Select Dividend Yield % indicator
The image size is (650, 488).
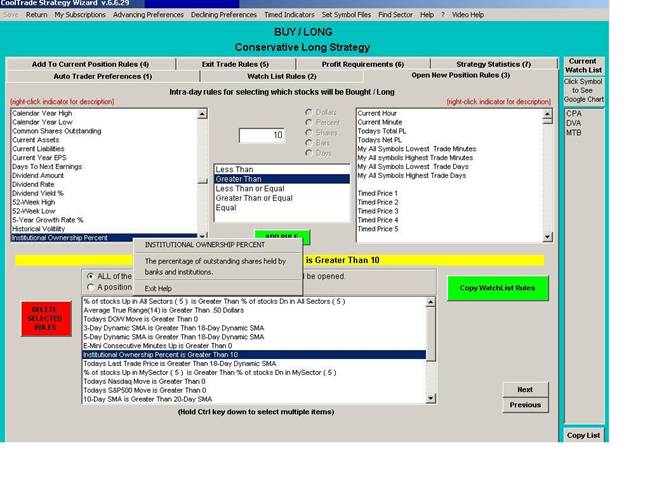pyautogui.click(x=104, y=193)
